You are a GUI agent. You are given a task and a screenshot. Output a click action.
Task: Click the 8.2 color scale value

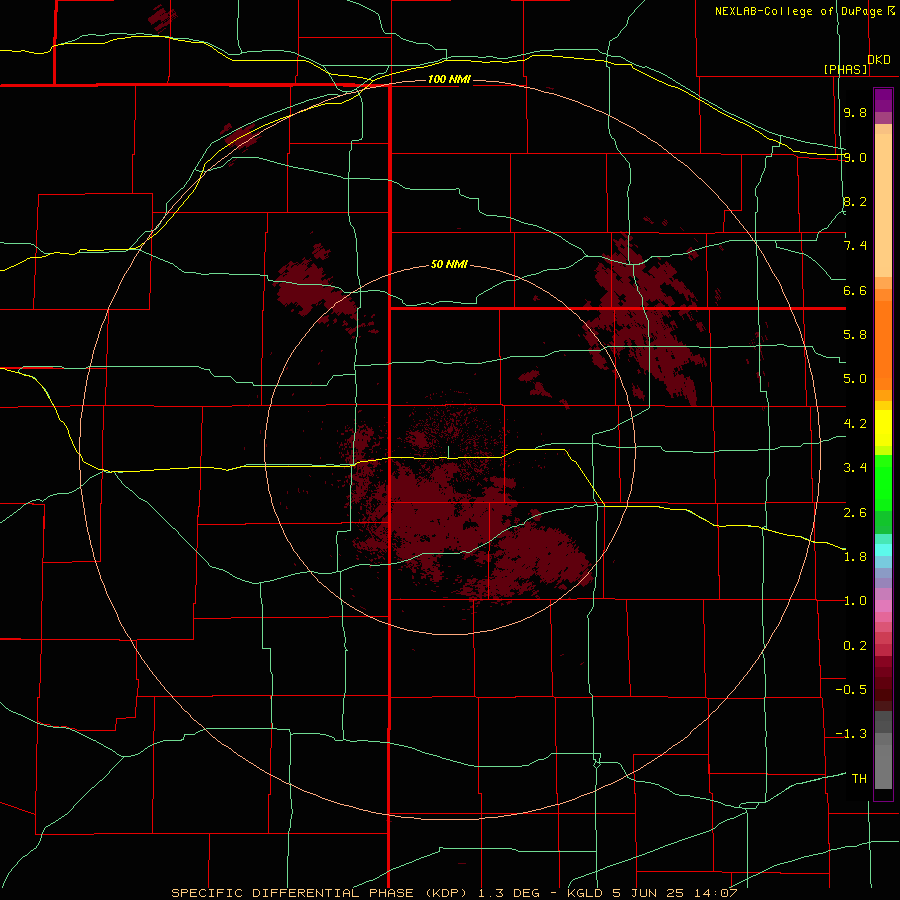[855, 201]
